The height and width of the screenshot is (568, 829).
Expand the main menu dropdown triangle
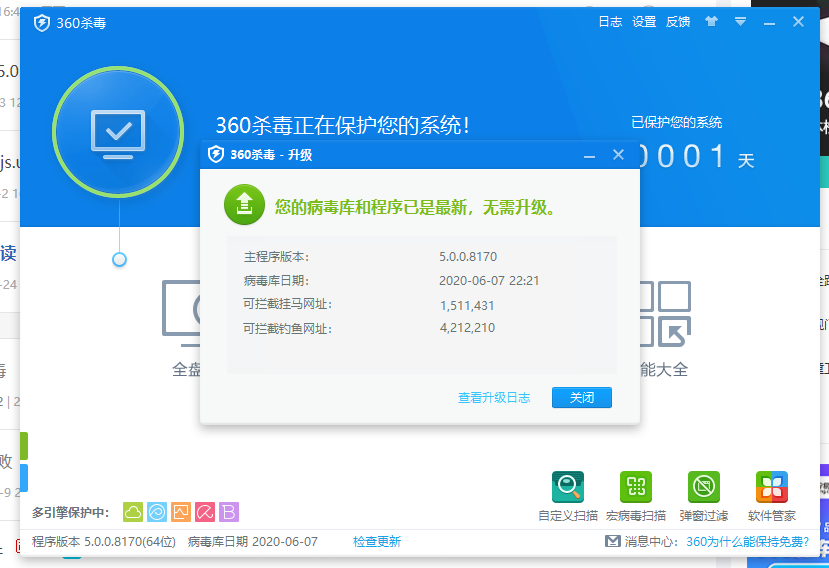click(740, 21)
